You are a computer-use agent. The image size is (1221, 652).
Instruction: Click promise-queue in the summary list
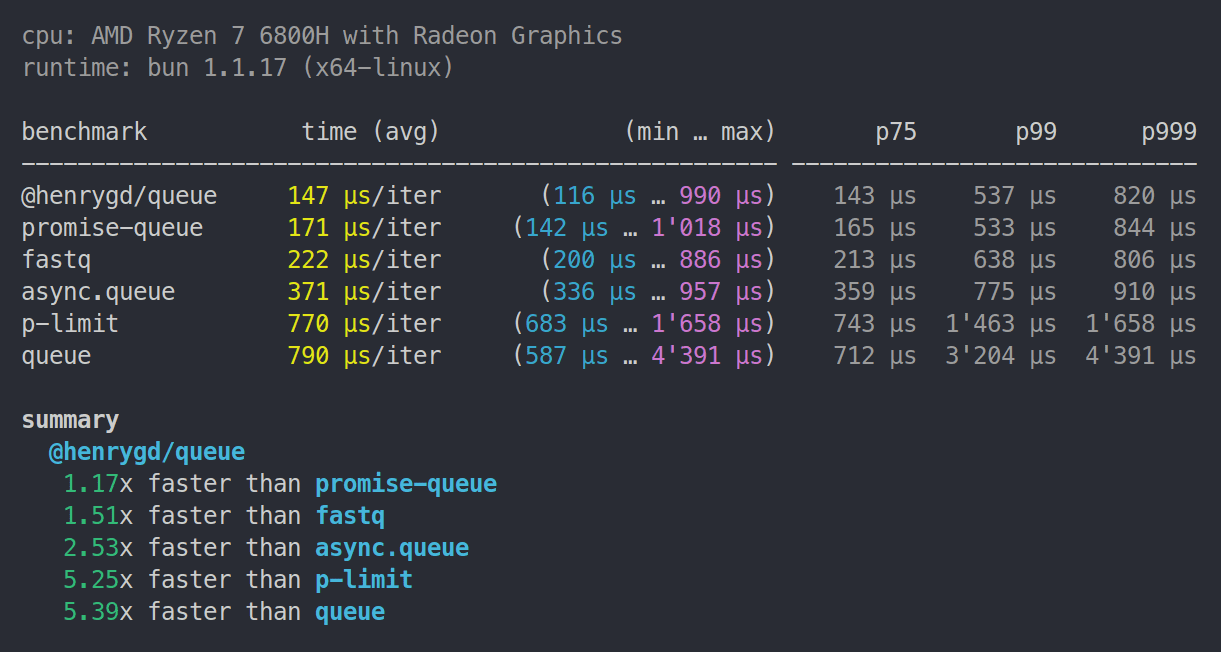click(x=406, y=484)
